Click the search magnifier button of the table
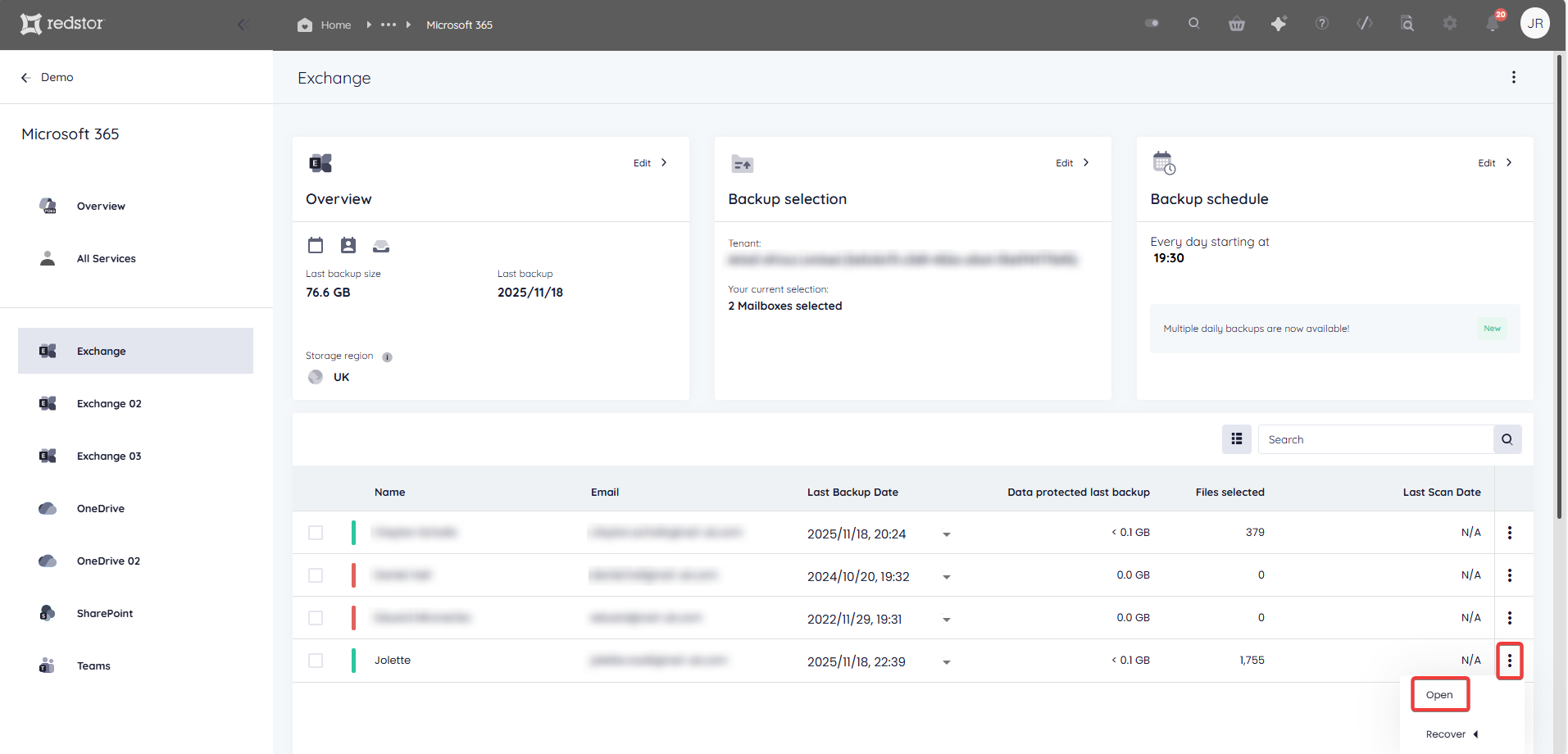Viewport: 1568px width, 754px height. pyautogui.click(x=1507, y=439)
